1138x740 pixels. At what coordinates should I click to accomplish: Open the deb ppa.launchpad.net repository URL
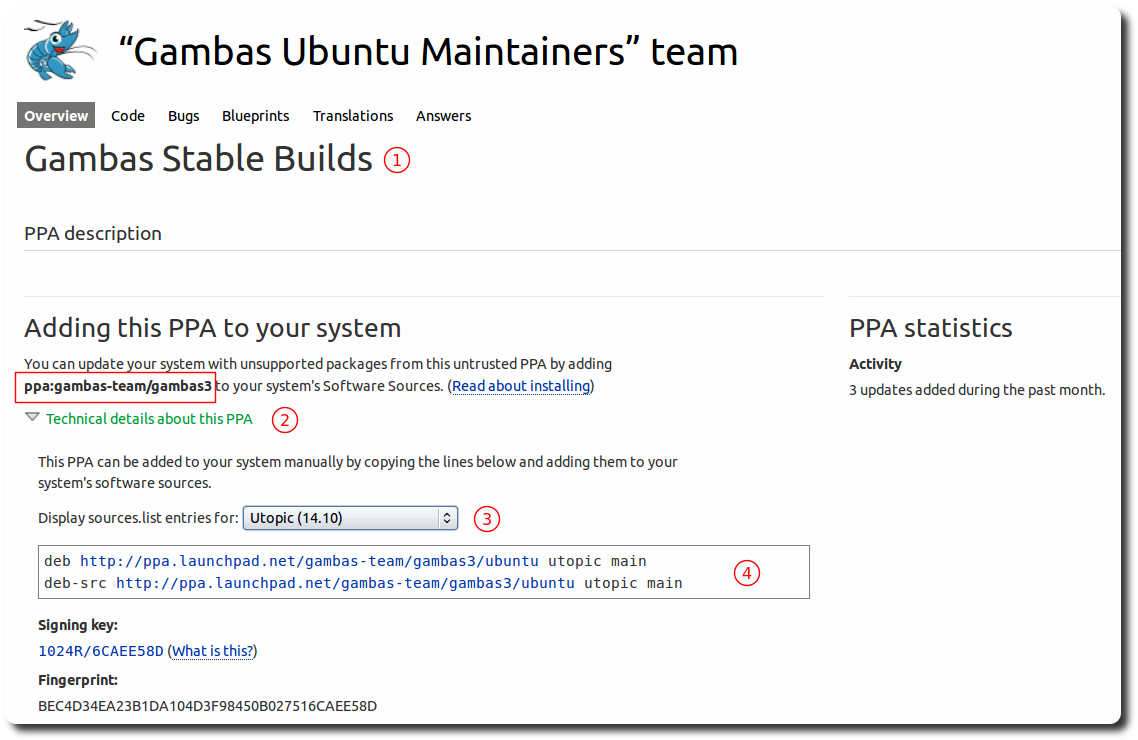[309, 561]
